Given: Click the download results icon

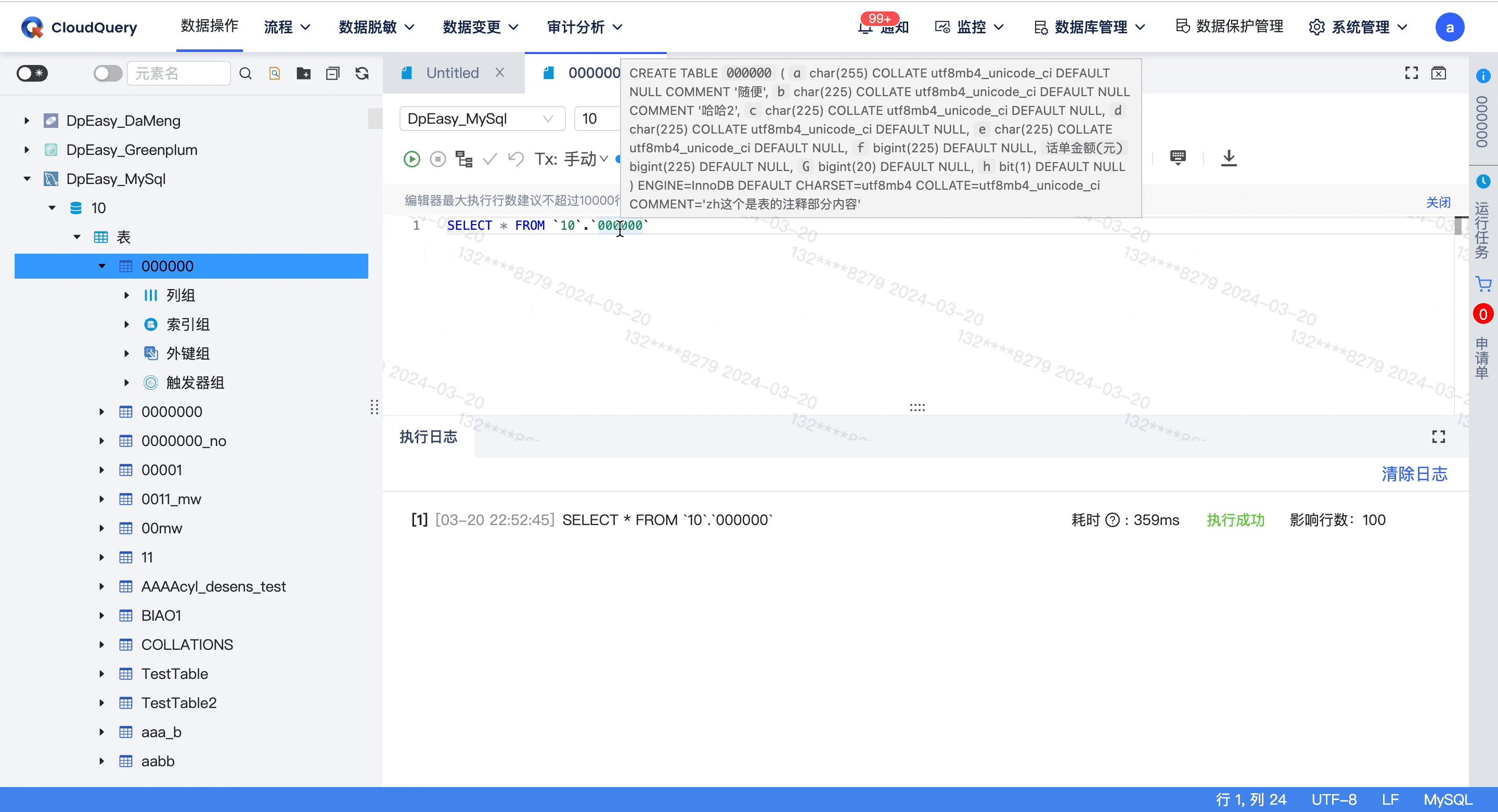Looking at the screenshot, I should (x=1229, y=158).
